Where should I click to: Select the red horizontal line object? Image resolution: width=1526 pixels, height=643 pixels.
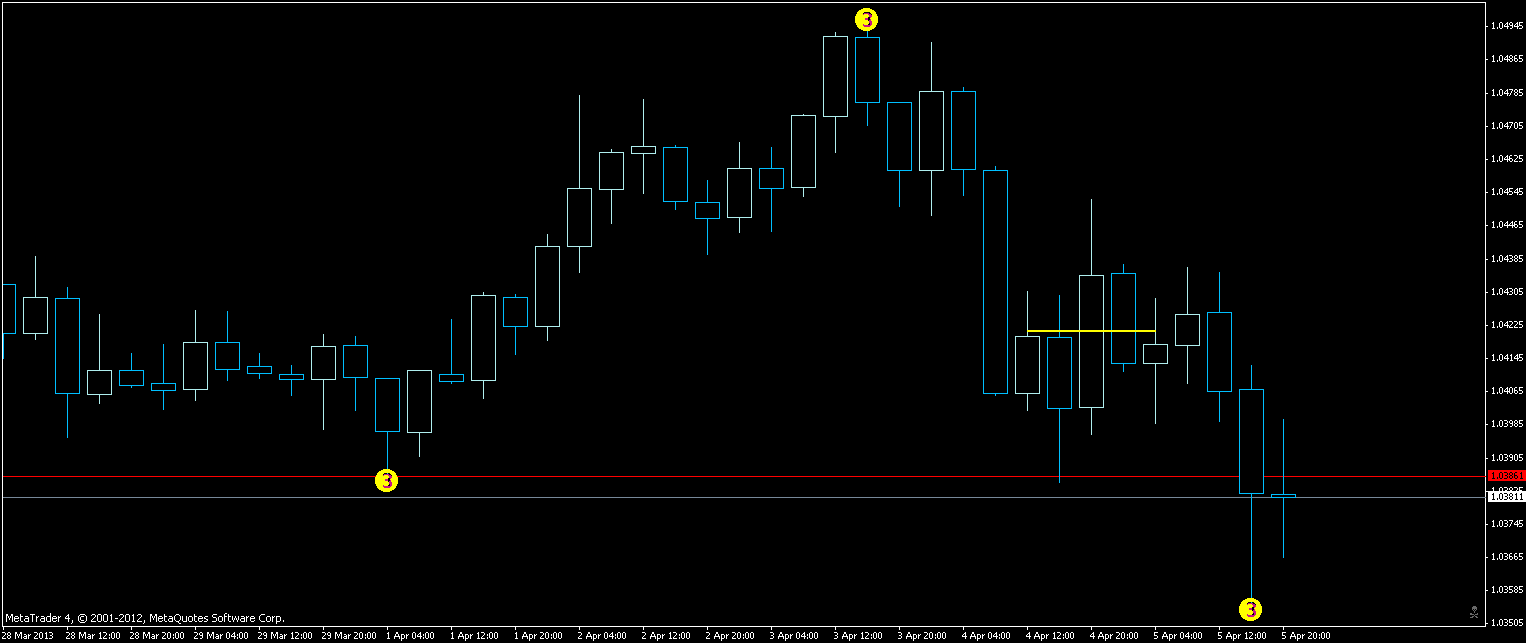click(x=700, y=478)
